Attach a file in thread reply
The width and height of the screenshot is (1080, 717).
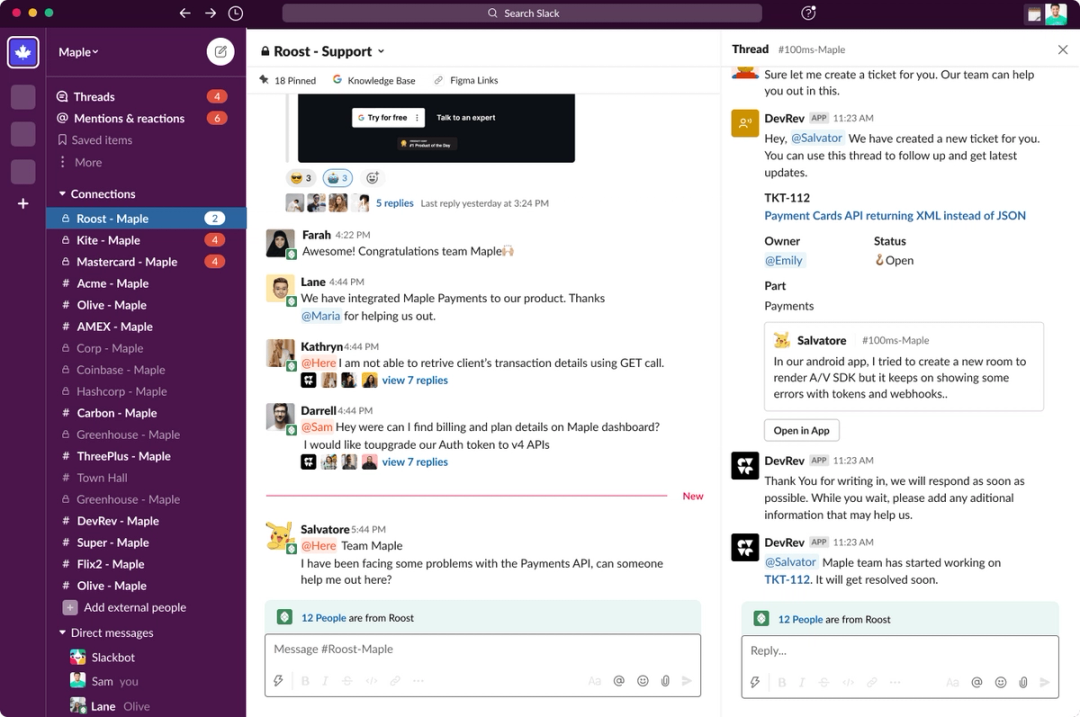point(1024,682)
